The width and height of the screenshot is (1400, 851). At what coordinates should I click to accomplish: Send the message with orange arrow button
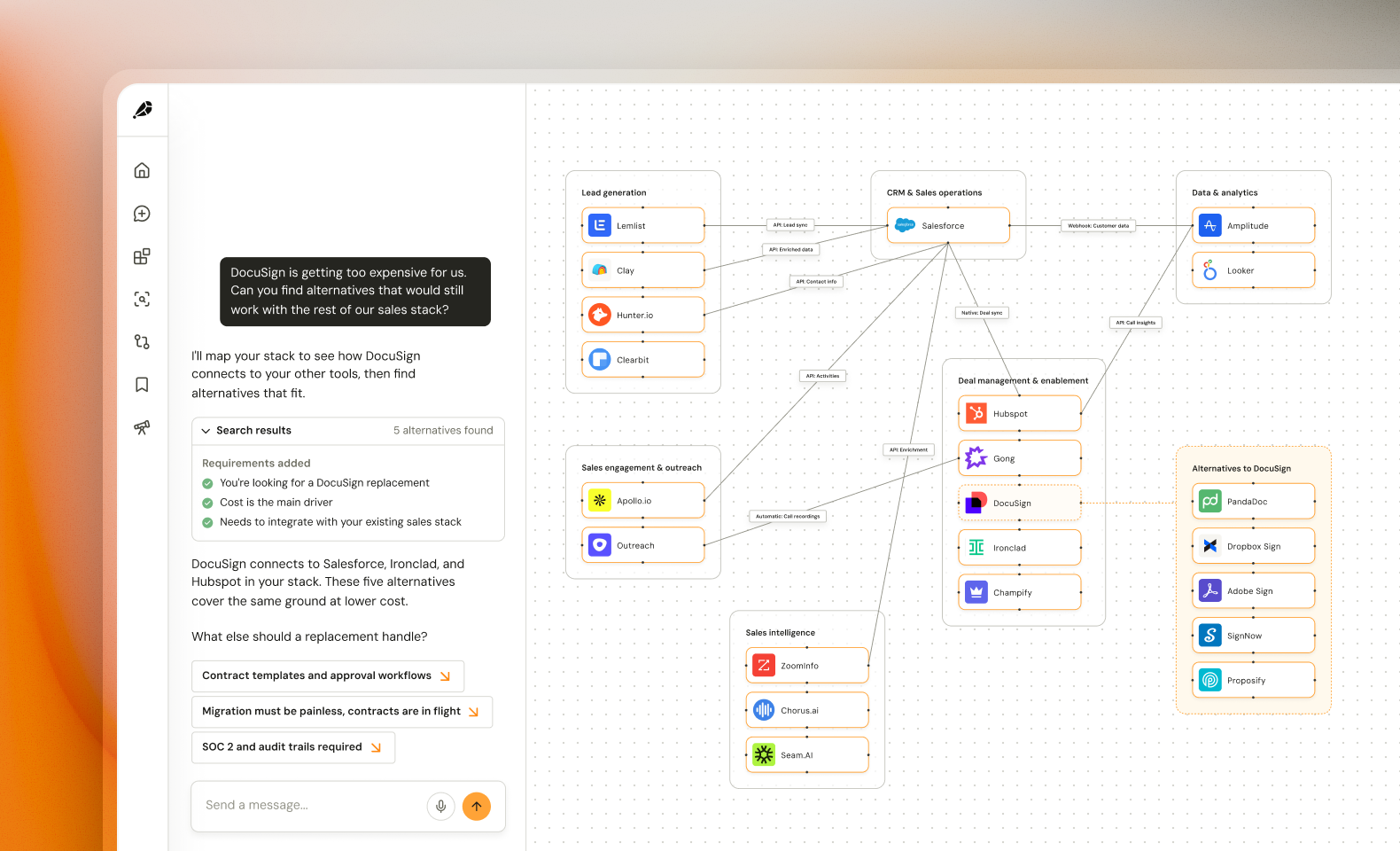pyautogui.click(x=477, y=806)
